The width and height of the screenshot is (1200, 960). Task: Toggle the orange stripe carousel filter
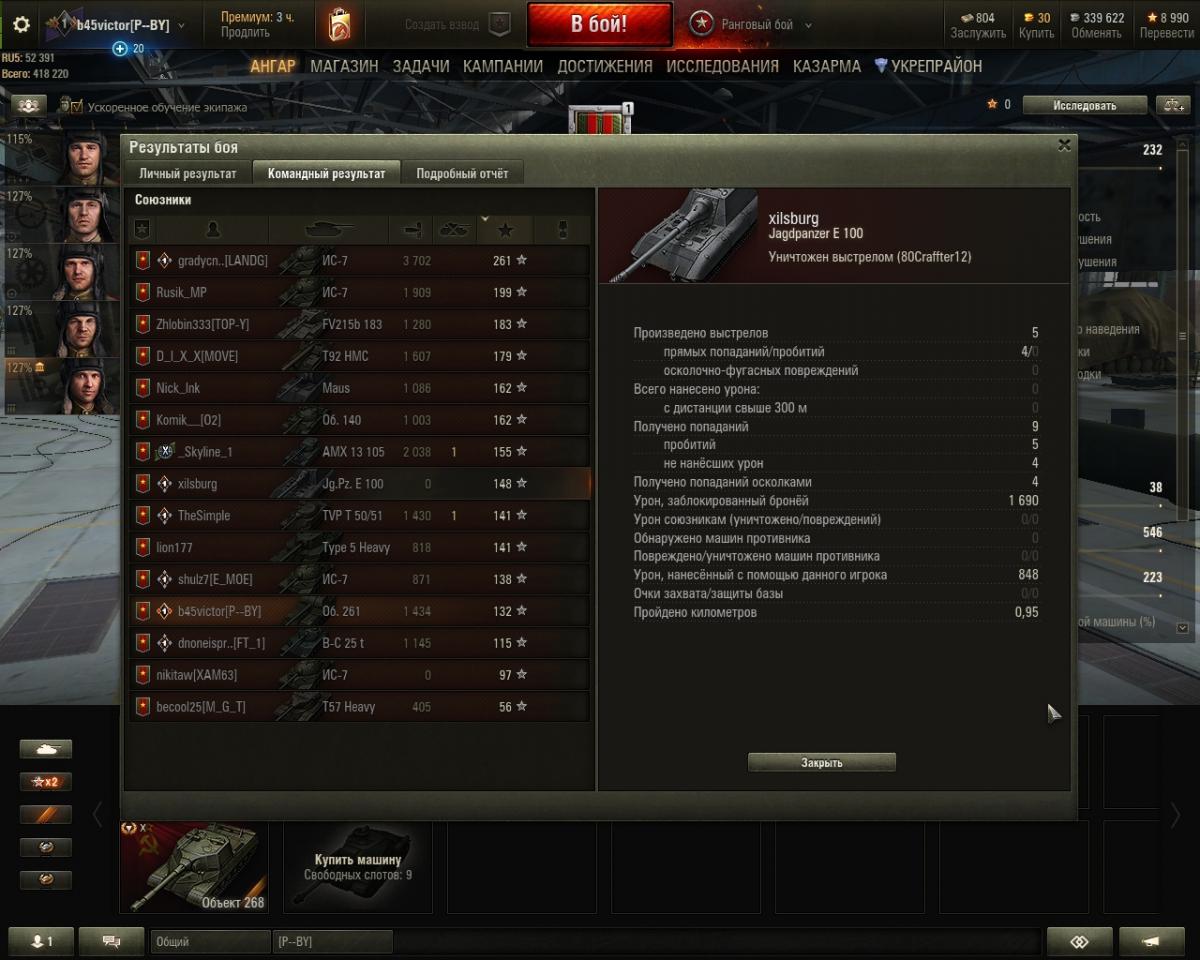click(46, 815)
